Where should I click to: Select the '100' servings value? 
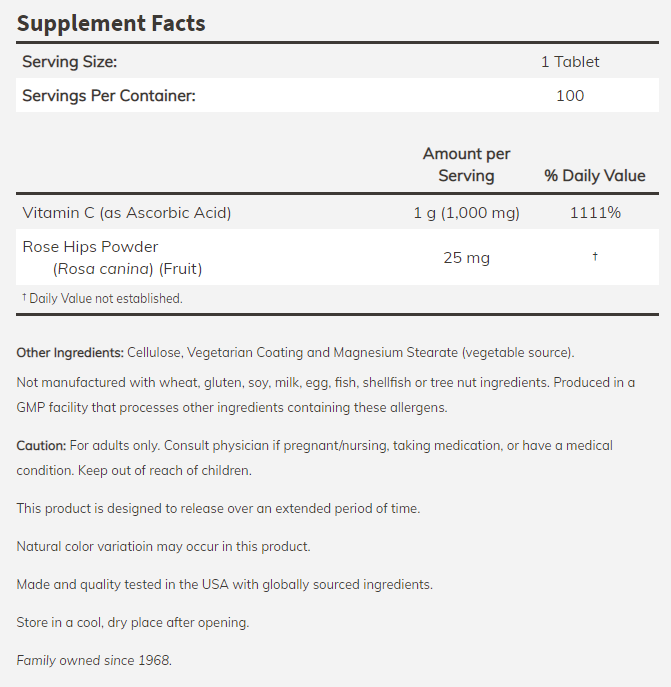pyautogui.click(x=570, y=96)
